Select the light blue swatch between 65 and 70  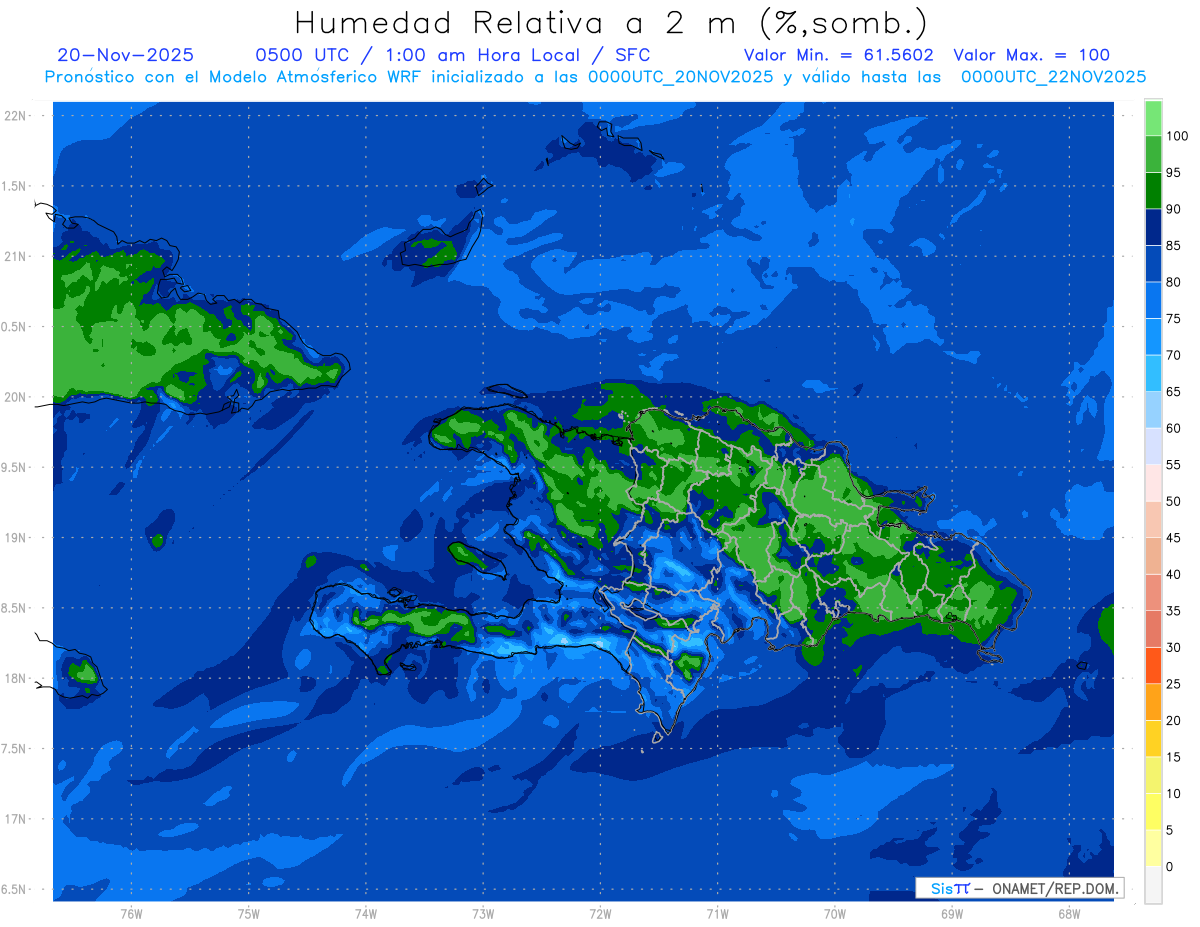click(1153, 374)
